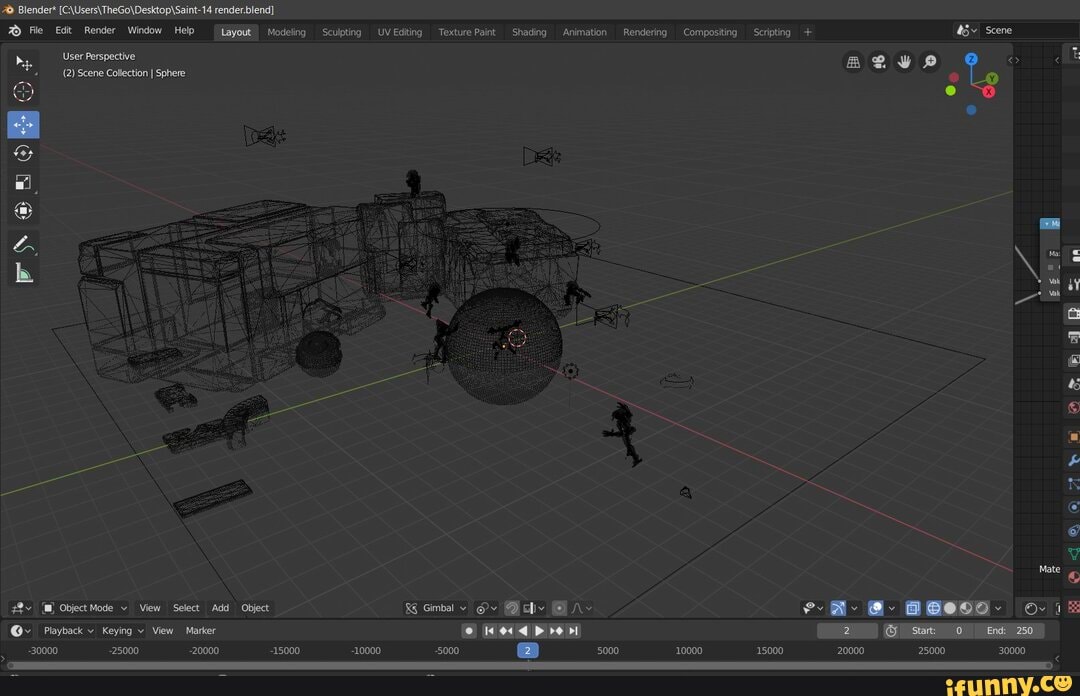Switch viewport to rendered shading

coord(983,607)
